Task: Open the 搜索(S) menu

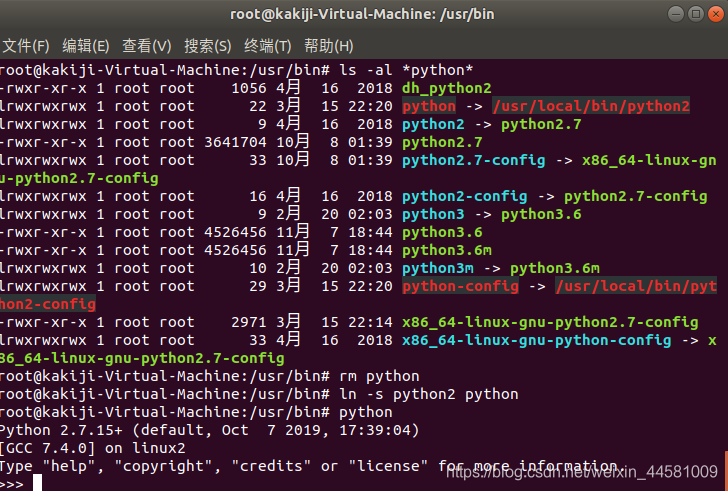Action: pyautogui.click(x=207, y=46)
